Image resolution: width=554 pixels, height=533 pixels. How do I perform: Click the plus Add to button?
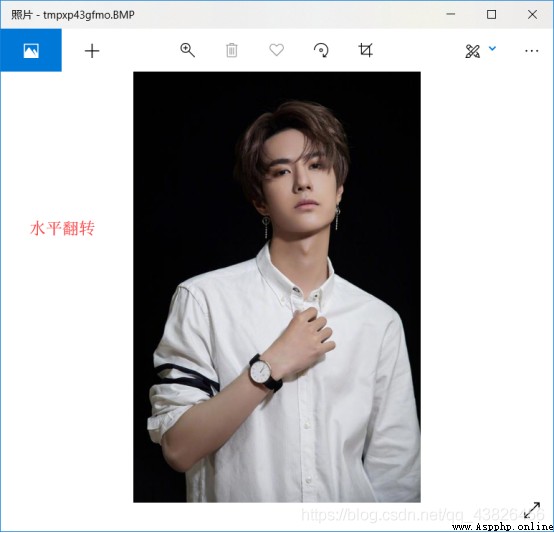tap(92, 51)
